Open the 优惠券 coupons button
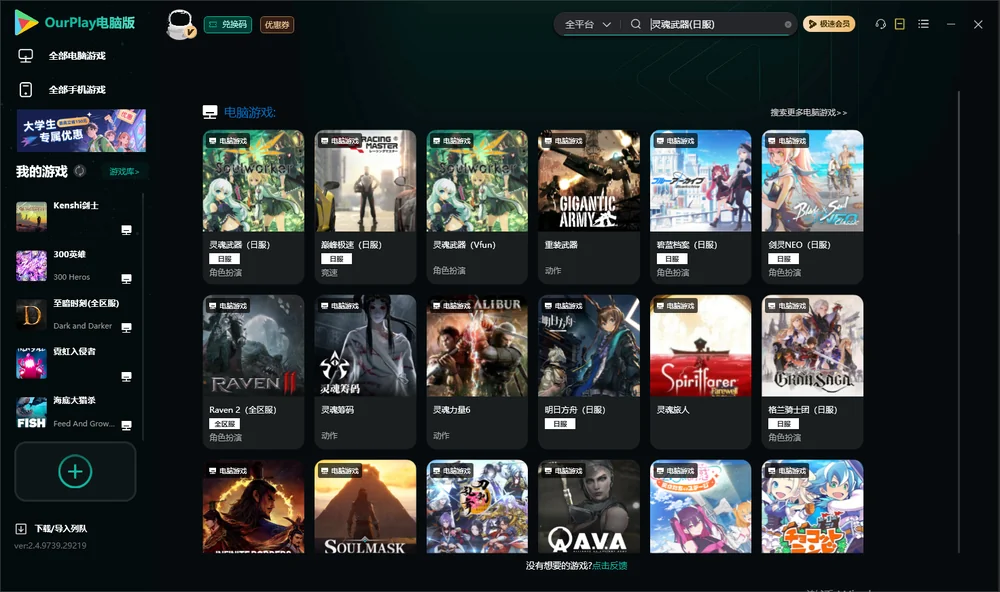The image size is (1000, 592). (277, 24)
